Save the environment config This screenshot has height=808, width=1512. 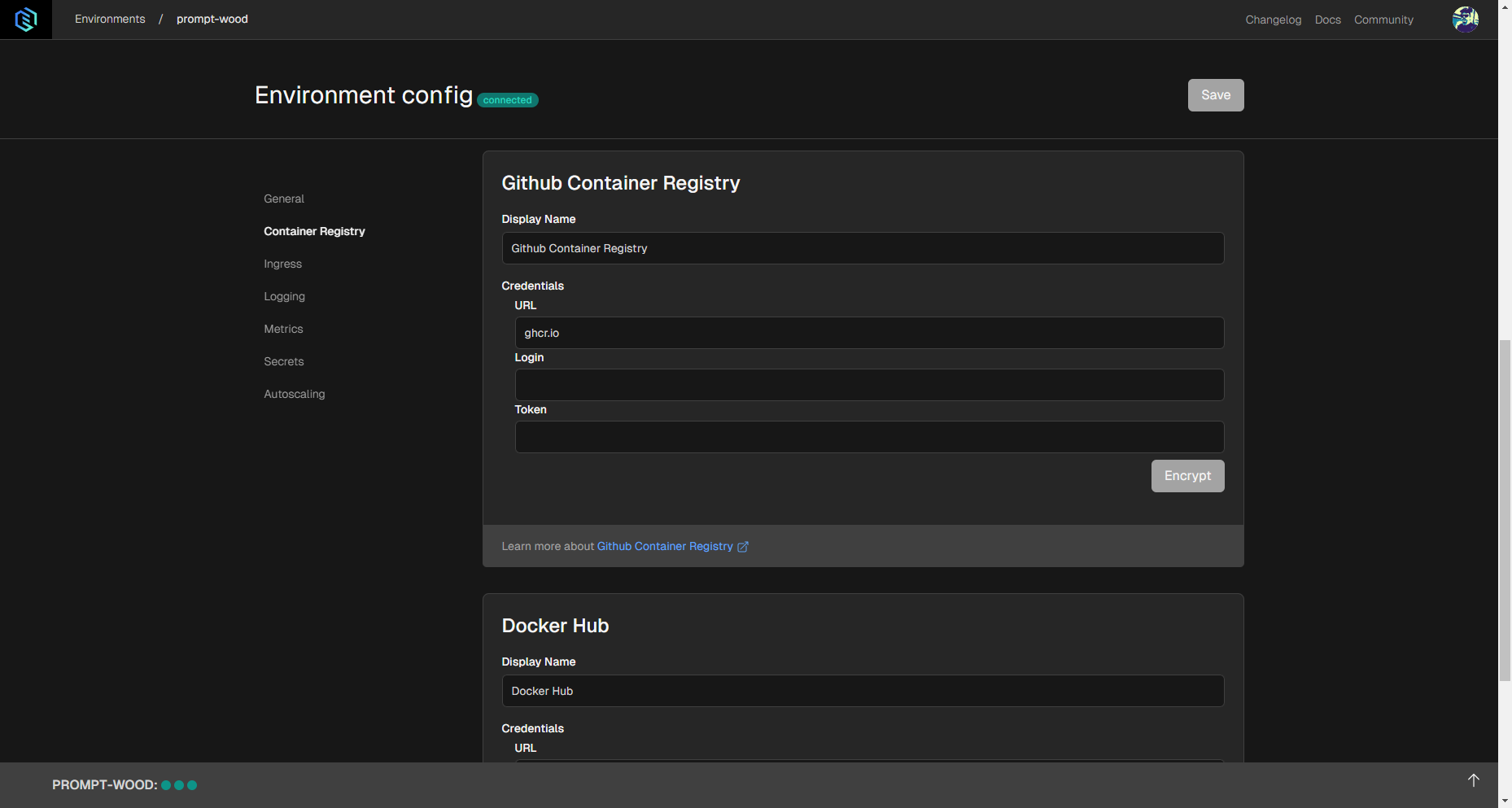[1216, 95]
